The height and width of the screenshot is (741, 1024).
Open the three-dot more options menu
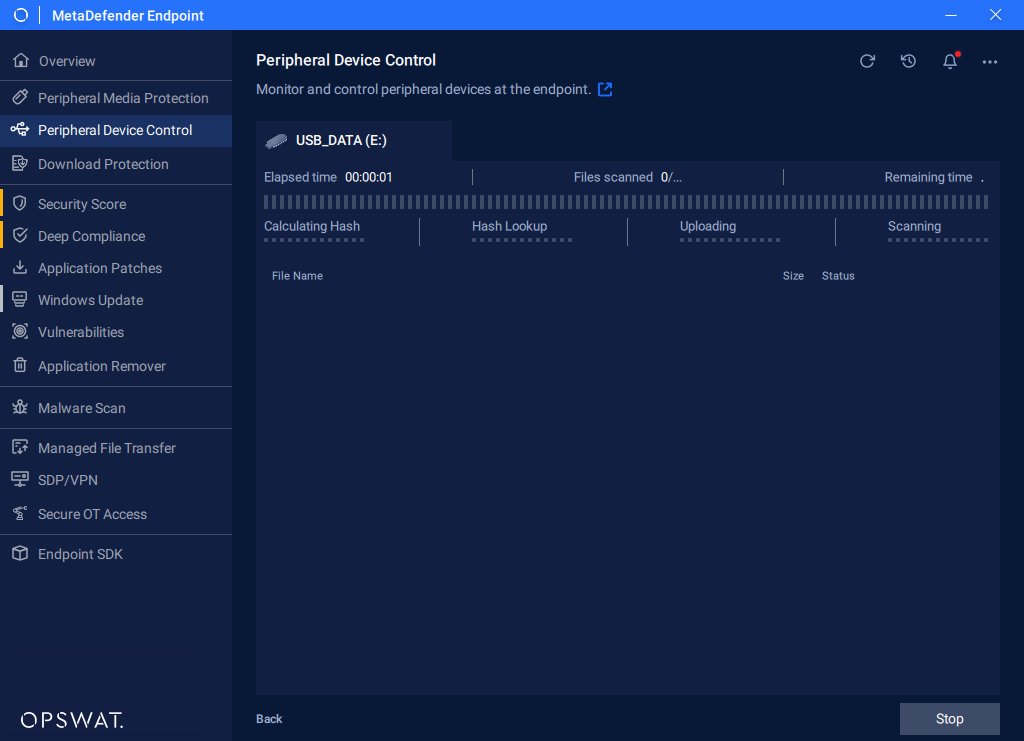coord(990,62)
